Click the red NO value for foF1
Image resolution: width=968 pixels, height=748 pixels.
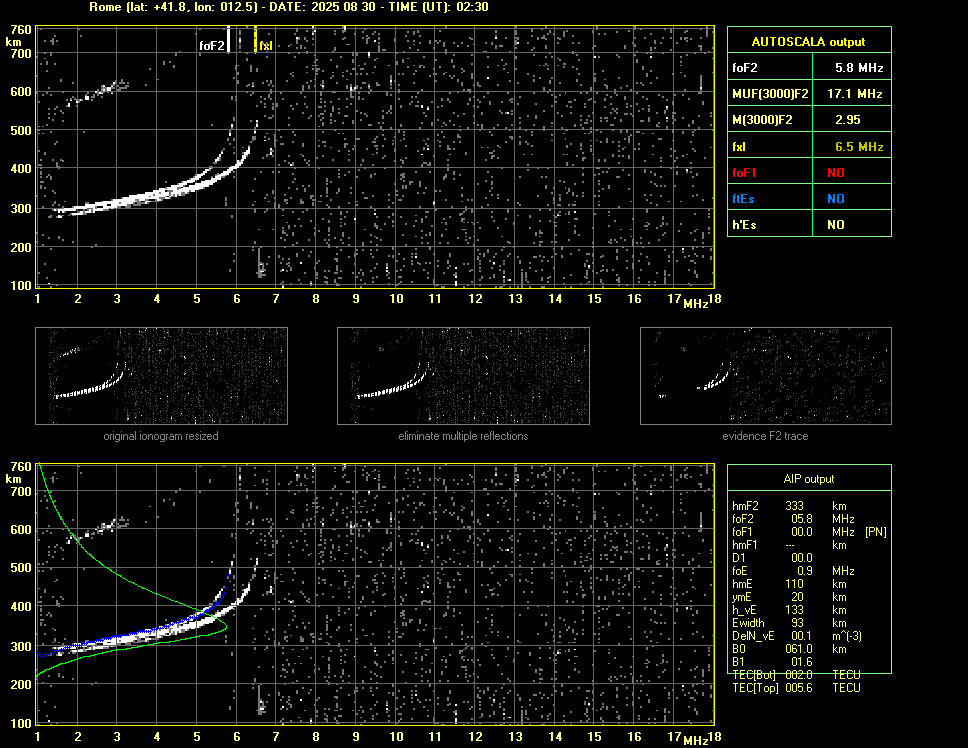point(836,173)
